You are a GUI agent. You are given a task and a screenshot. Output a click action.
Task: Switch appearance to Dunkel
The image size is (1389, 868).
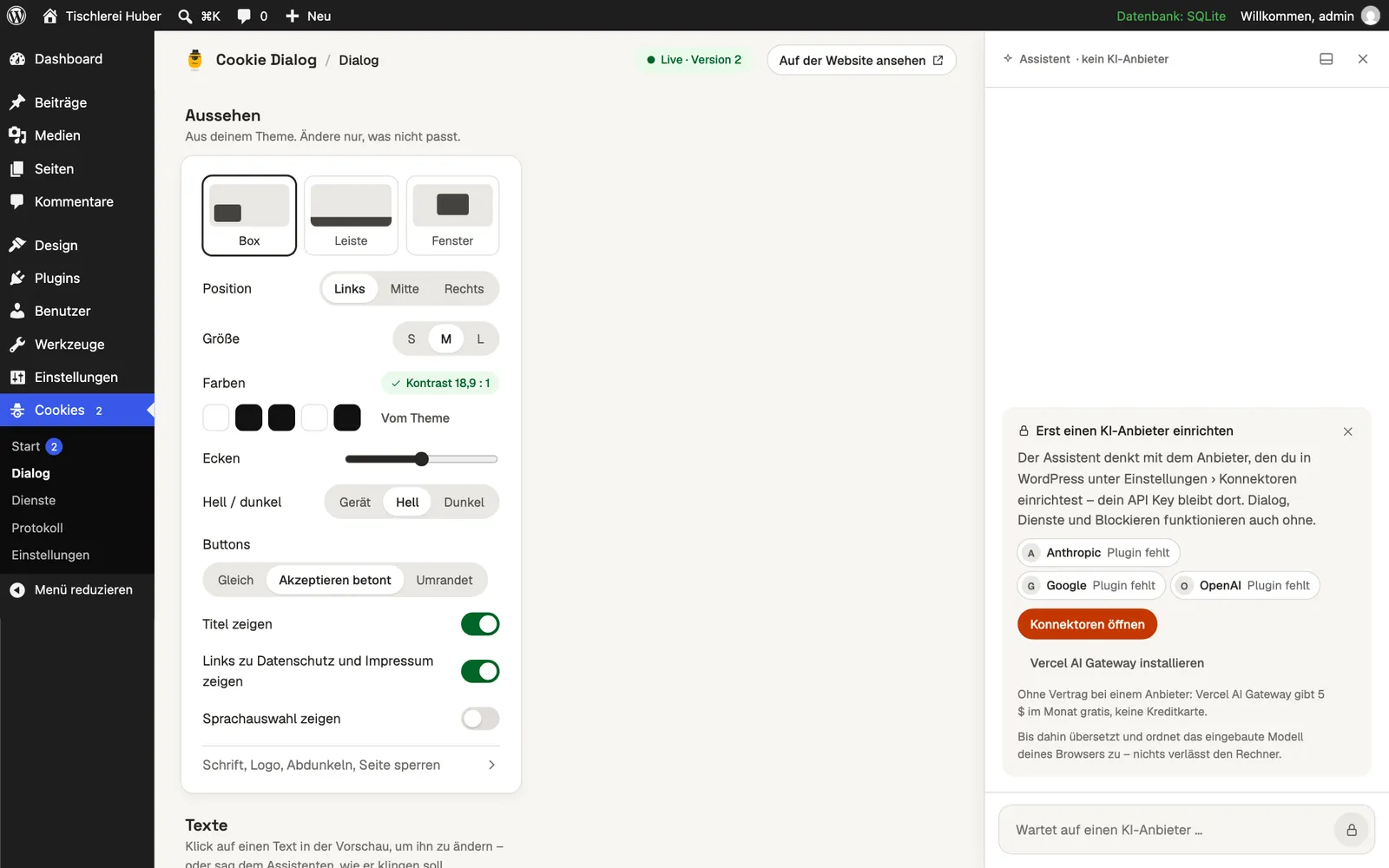pyautogui.click(x=464, y=503)
